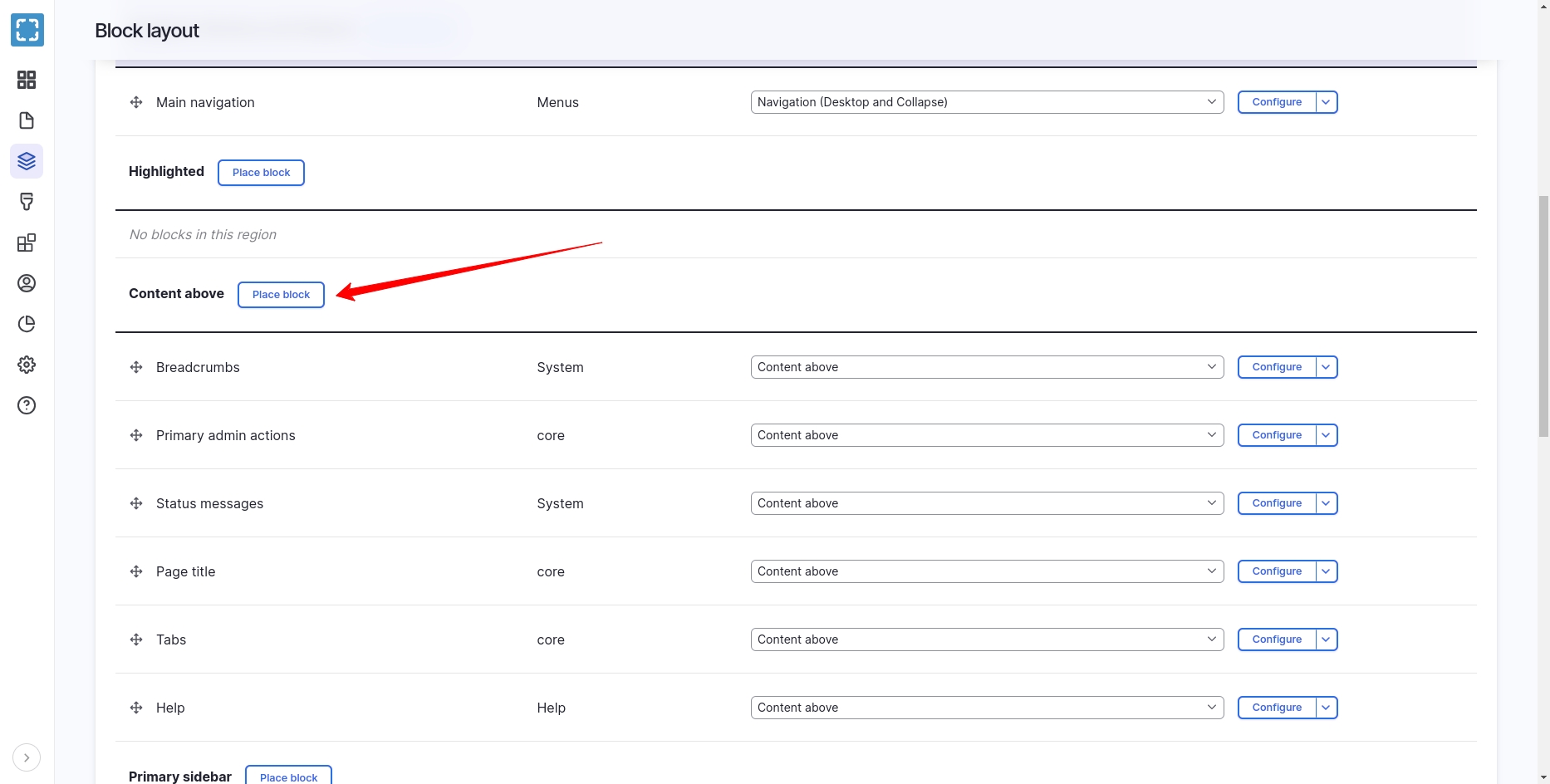This screenshot has height=784, width=1550.
Task: Configure the Tabs block
Action: click(1277, 639)
